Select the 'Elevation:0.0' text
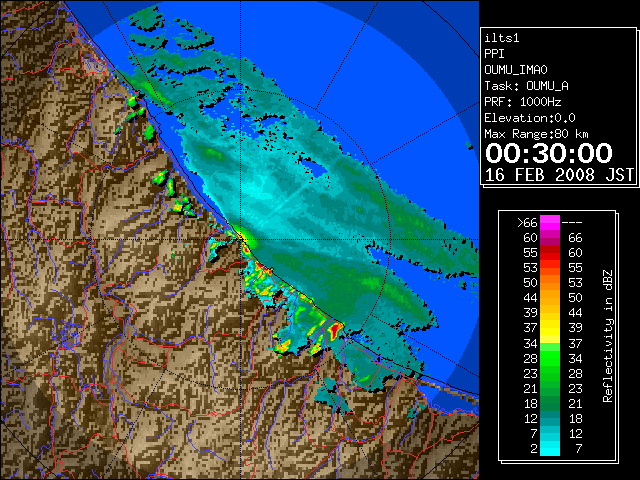This screenshot has height=480, width=640. pyautogui.click(x=530, y=118)
